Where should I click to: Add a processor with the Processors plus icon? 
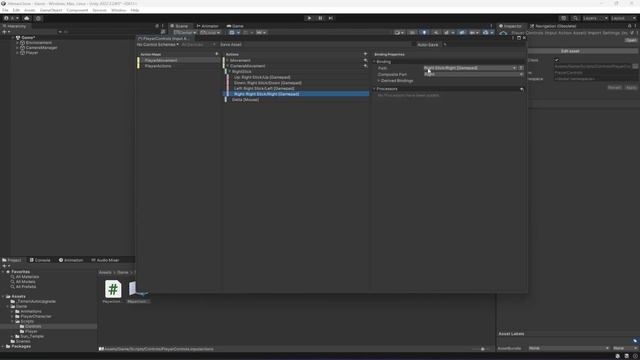coord(521,89)
